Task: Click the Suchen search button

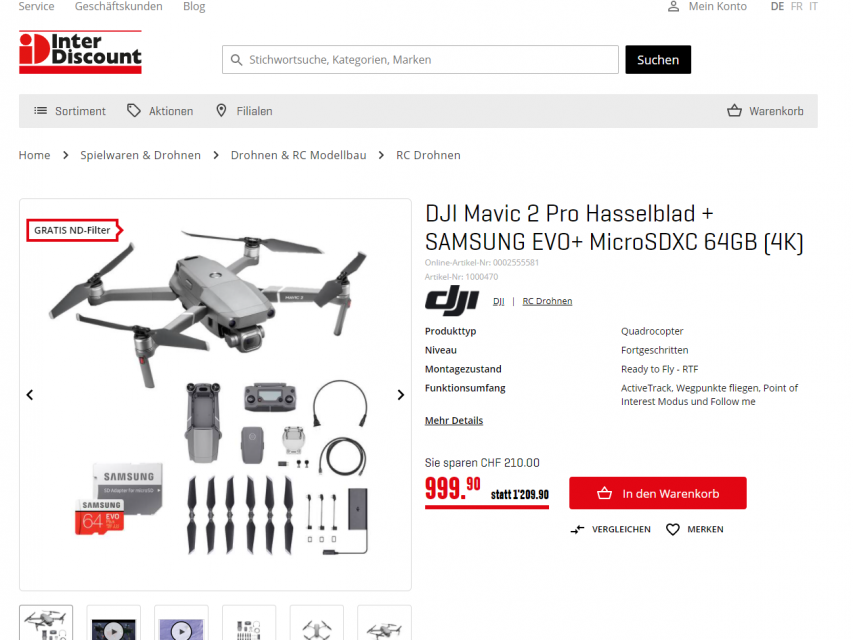Action: click(658, 60)
